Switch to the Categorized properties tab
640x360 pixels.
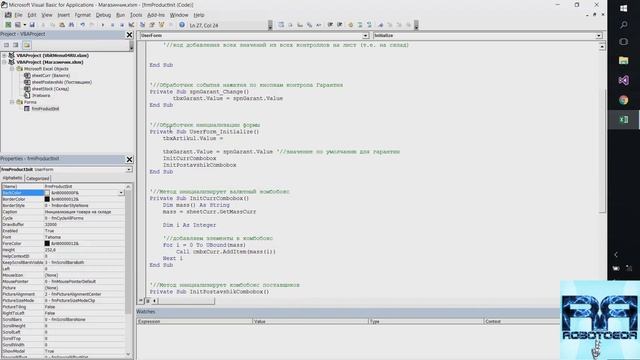[37, 178]
